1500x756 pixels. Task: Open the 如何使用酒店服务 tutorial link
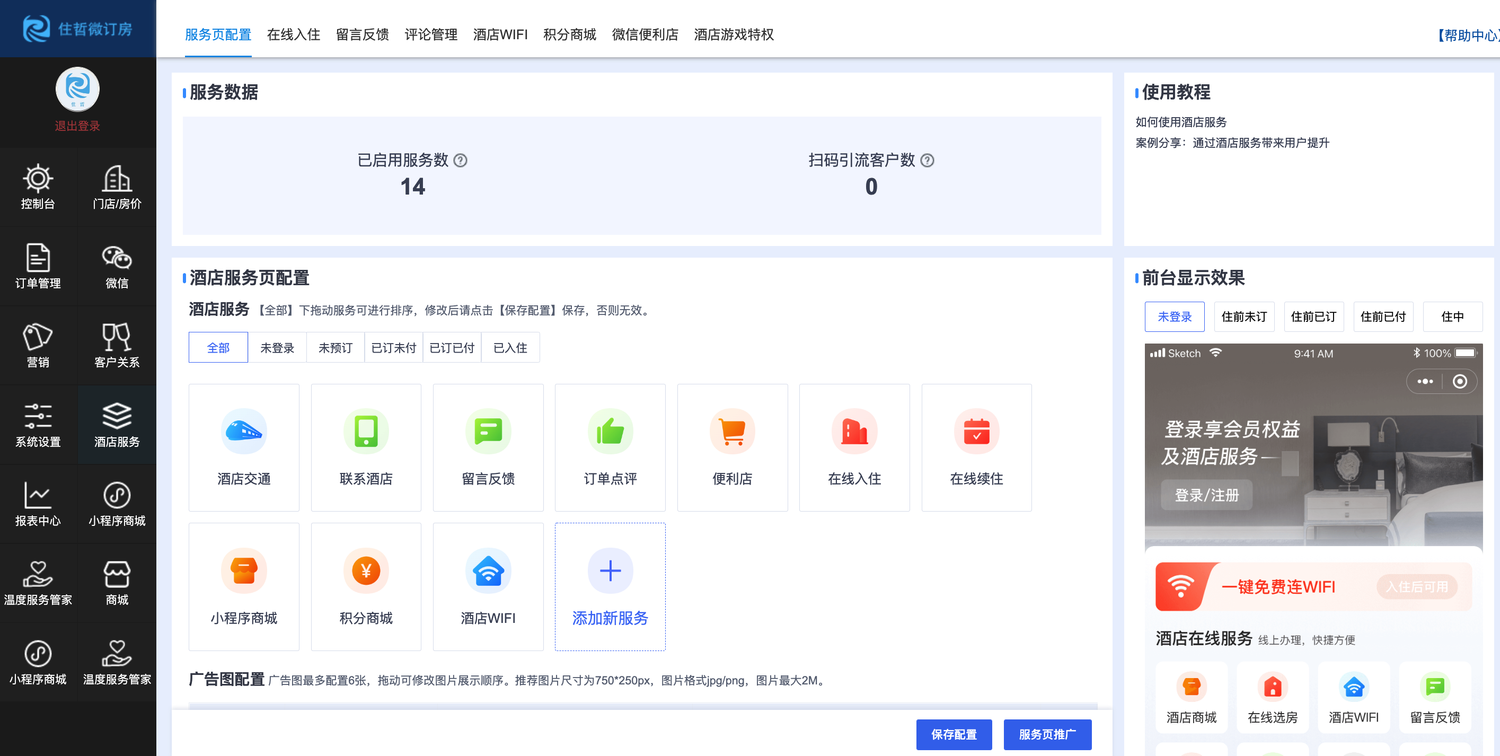tap(1181, 122)
